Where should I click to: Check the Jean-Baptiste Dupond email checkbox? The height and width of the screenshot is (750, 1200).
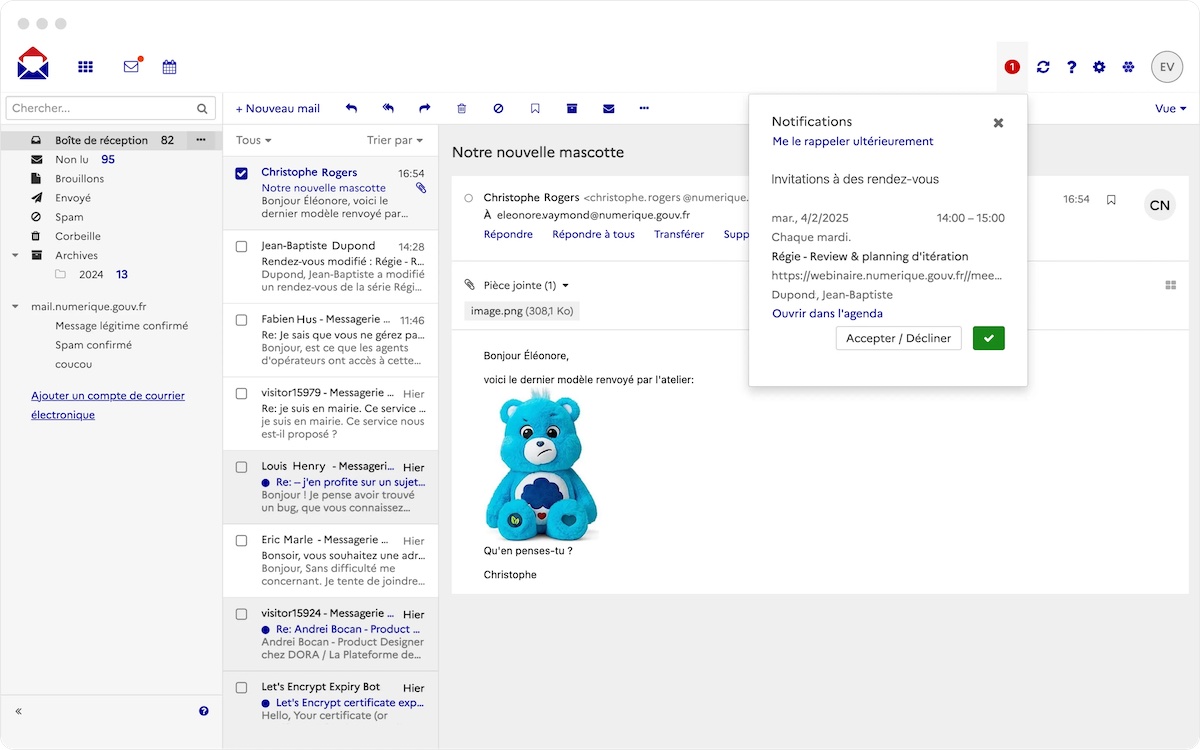coord(241,246)
